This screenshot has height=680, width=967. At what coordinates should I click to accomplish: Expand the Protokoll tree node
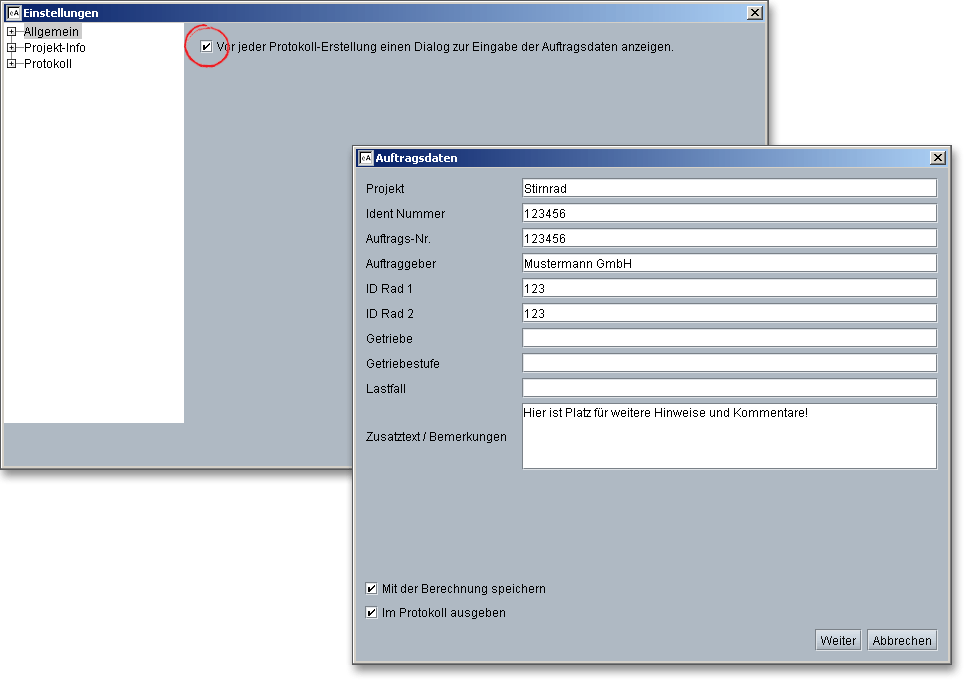pyautogui.click(x=12, y=64)
